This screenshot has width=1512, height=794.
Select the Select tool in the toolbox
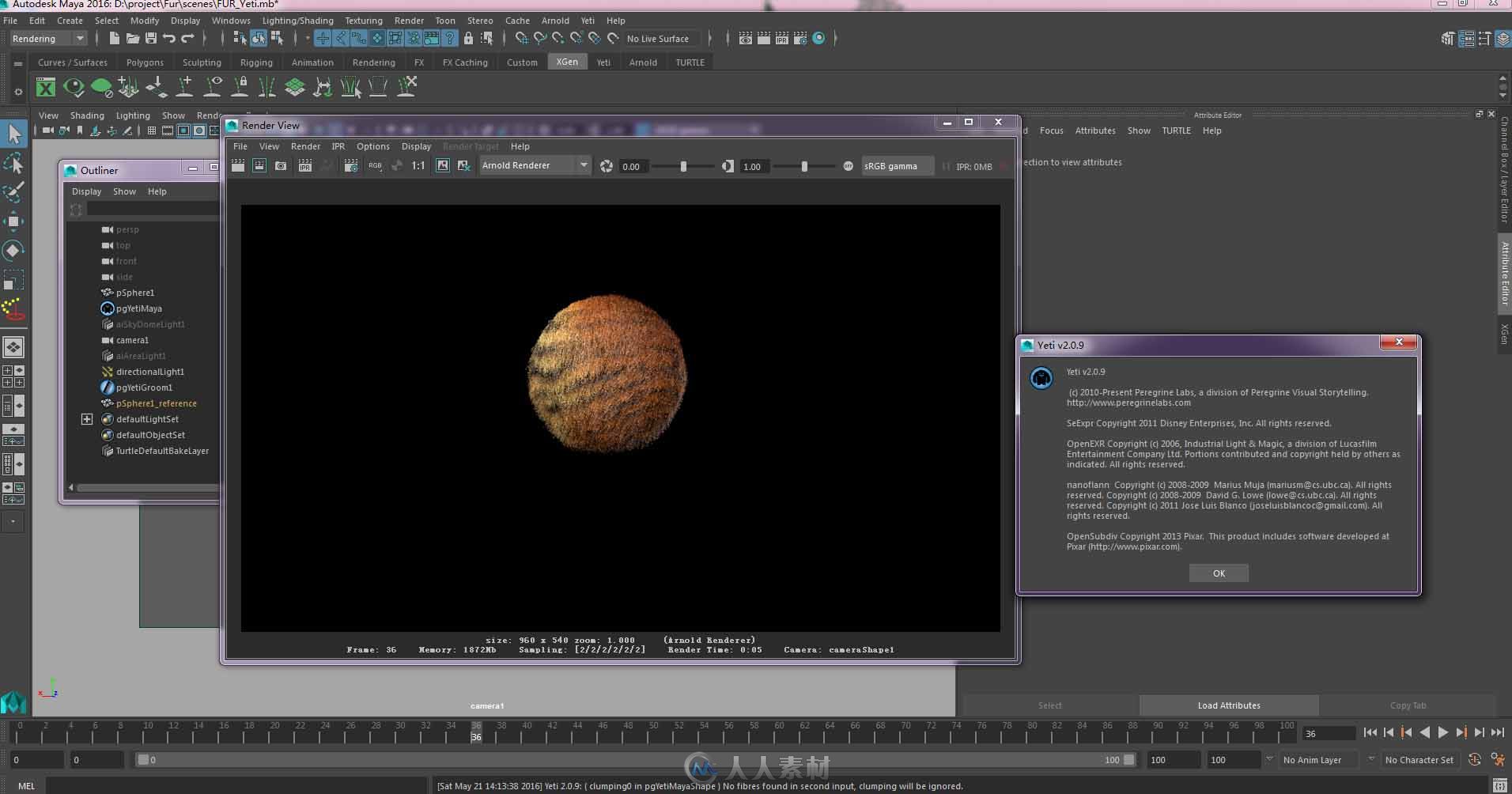(x=13, y=134)
